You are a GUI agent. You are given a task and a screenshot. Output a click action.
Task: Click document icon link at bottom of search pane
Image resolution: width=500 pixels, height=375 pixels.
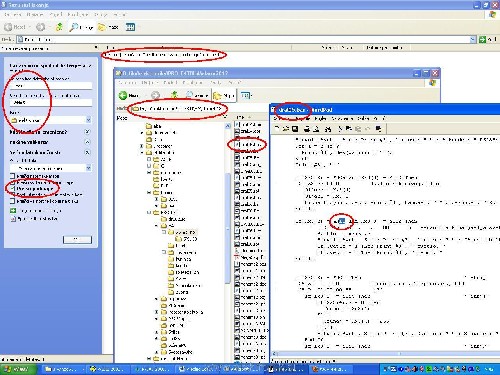(x=13, y=219)
